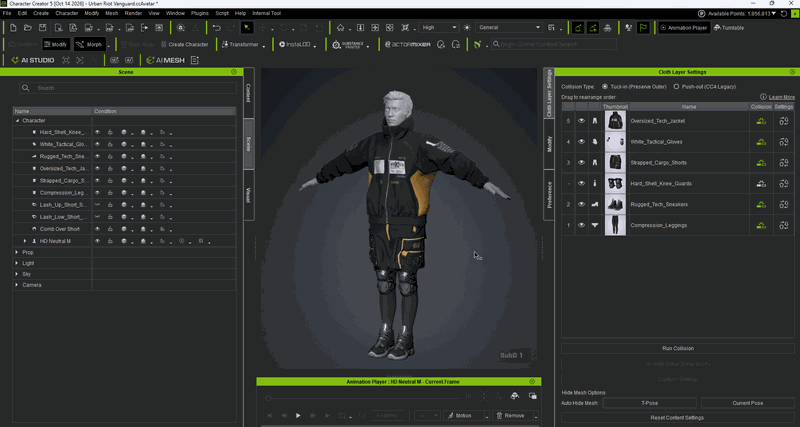The image size is (800, 427).
Task: Click the Play button in Animation Player
Action: [298, 415]
